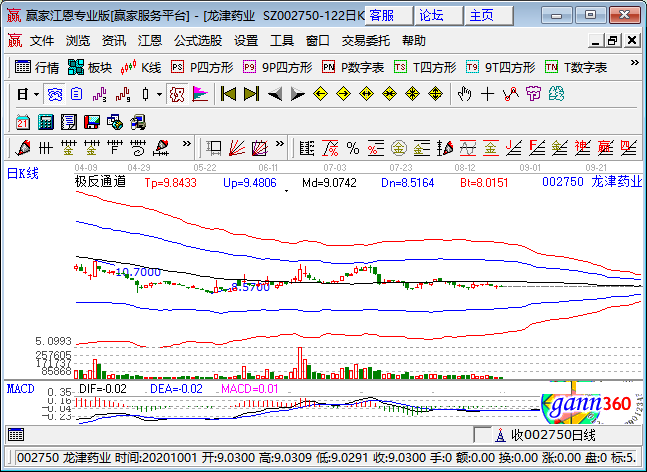Viewport: 647px width, 472px height.
Task: Step back with the gray left triangle
Action: click(x=275, y=94)
